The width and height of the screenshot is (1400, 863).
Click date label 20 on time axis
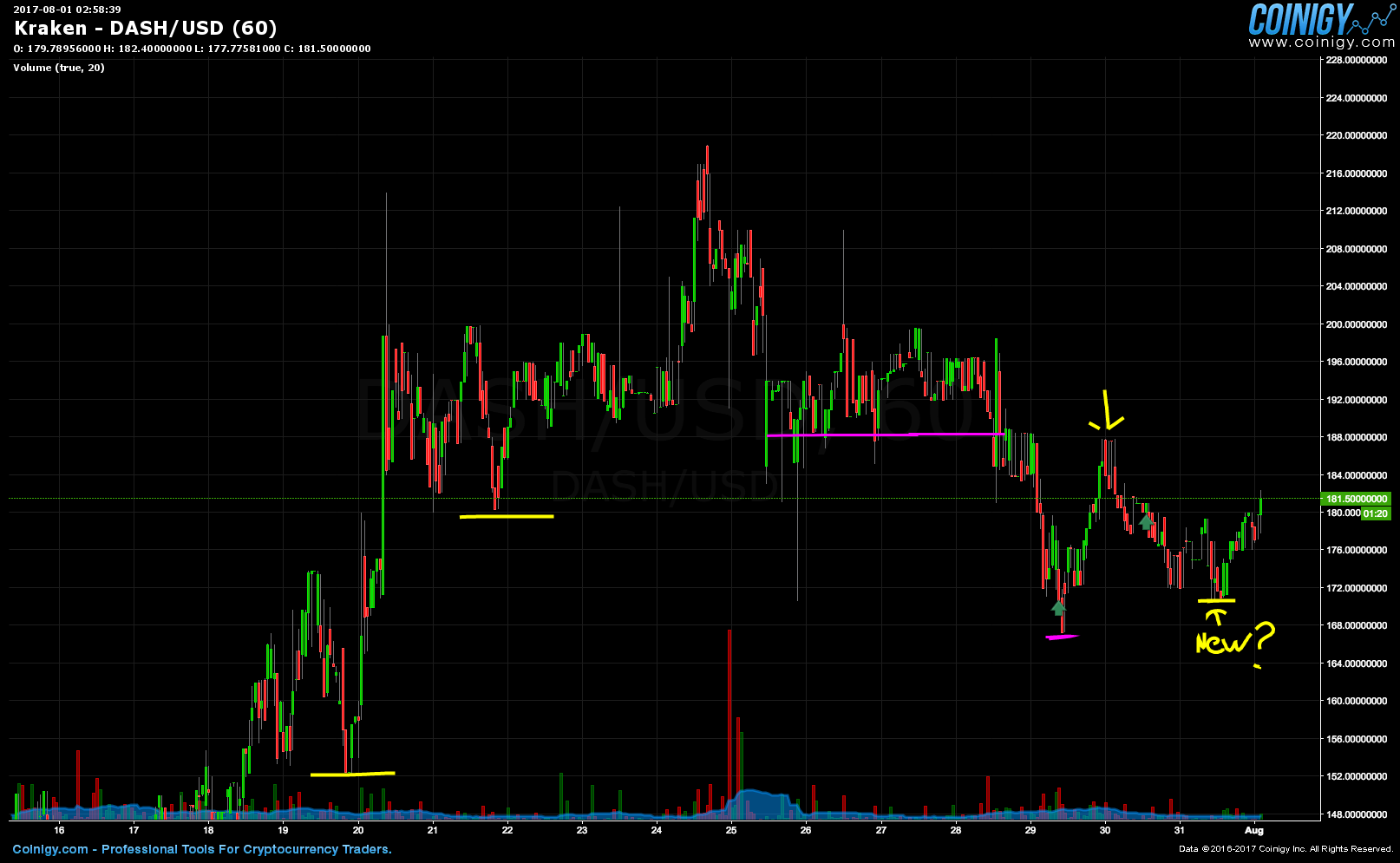point(358,830)
